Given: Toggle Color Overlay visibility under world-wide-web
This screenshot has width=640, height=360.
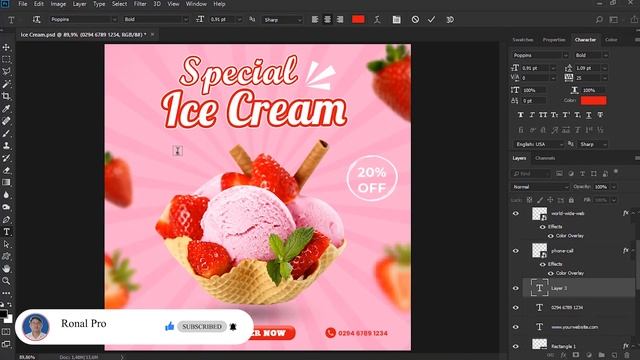Looking at the screenshot, I should [551, 236].
